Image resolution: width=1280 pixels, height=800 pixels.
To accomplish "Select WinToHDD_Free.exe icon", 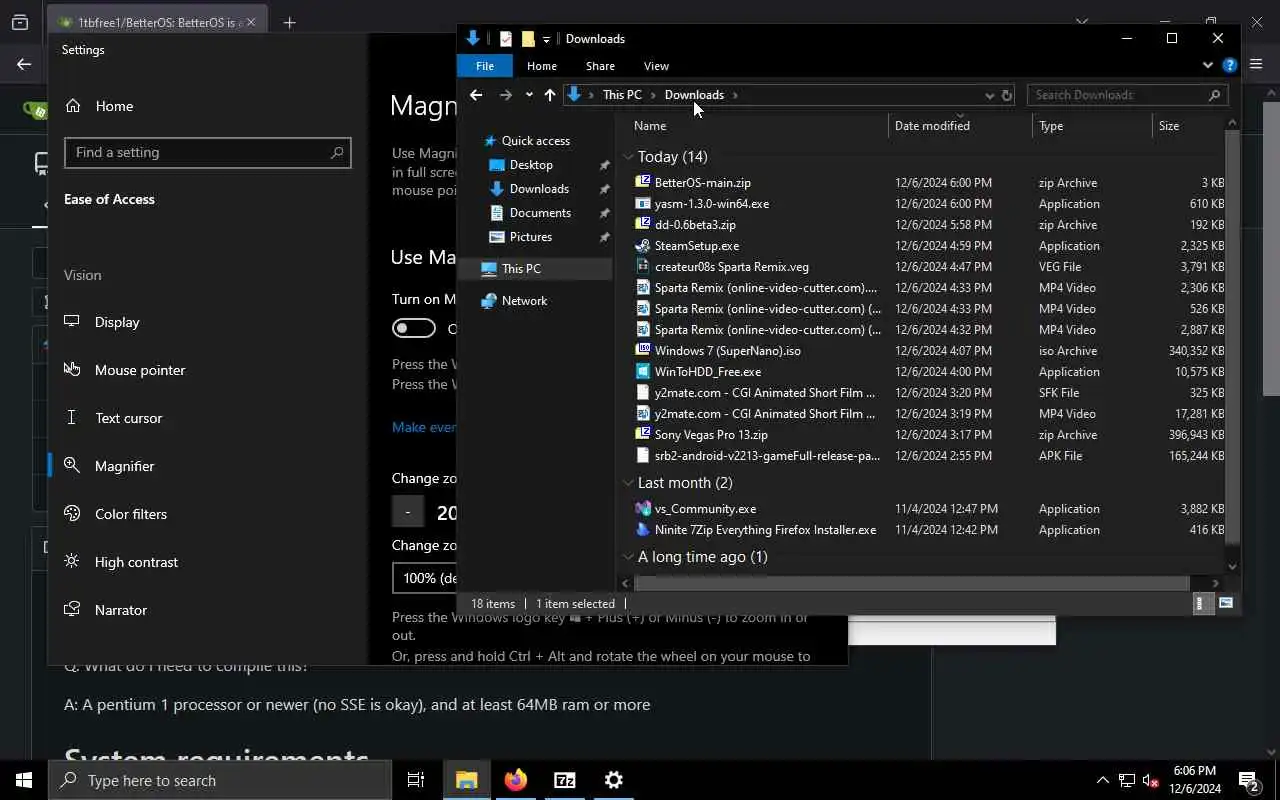I will (643, 372).
